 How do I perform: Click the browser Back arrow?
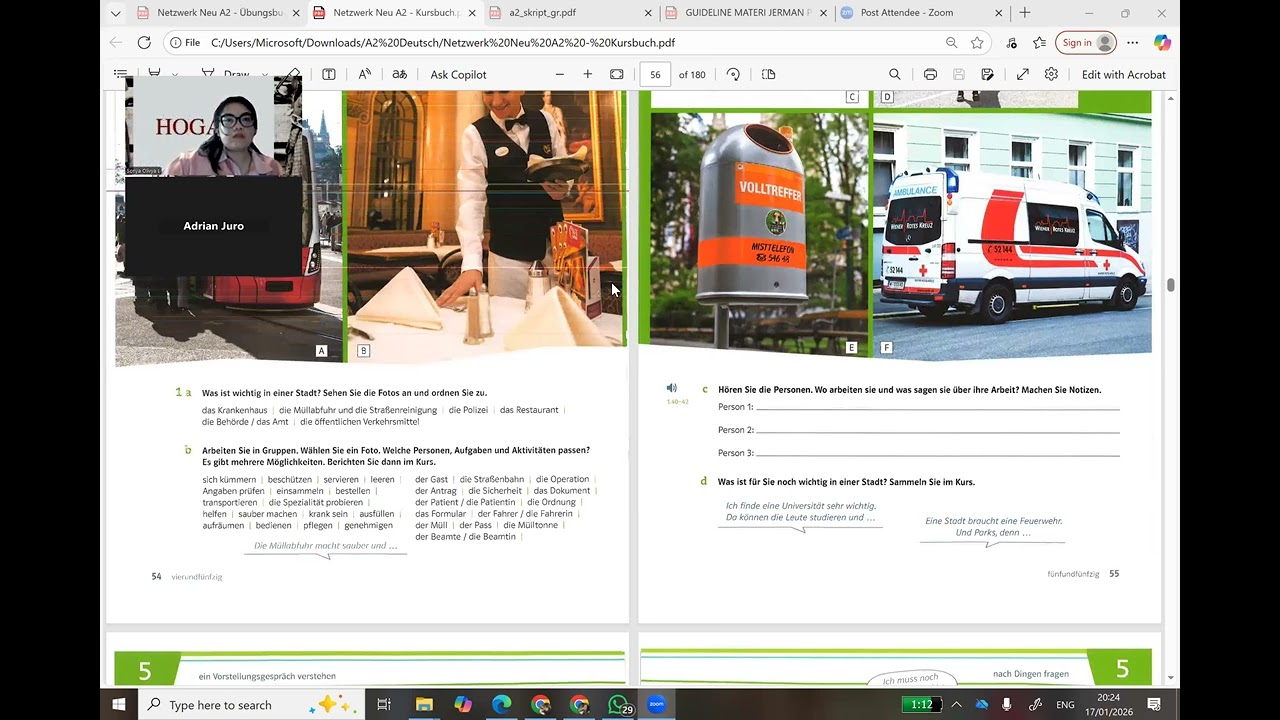click(116, 43)
